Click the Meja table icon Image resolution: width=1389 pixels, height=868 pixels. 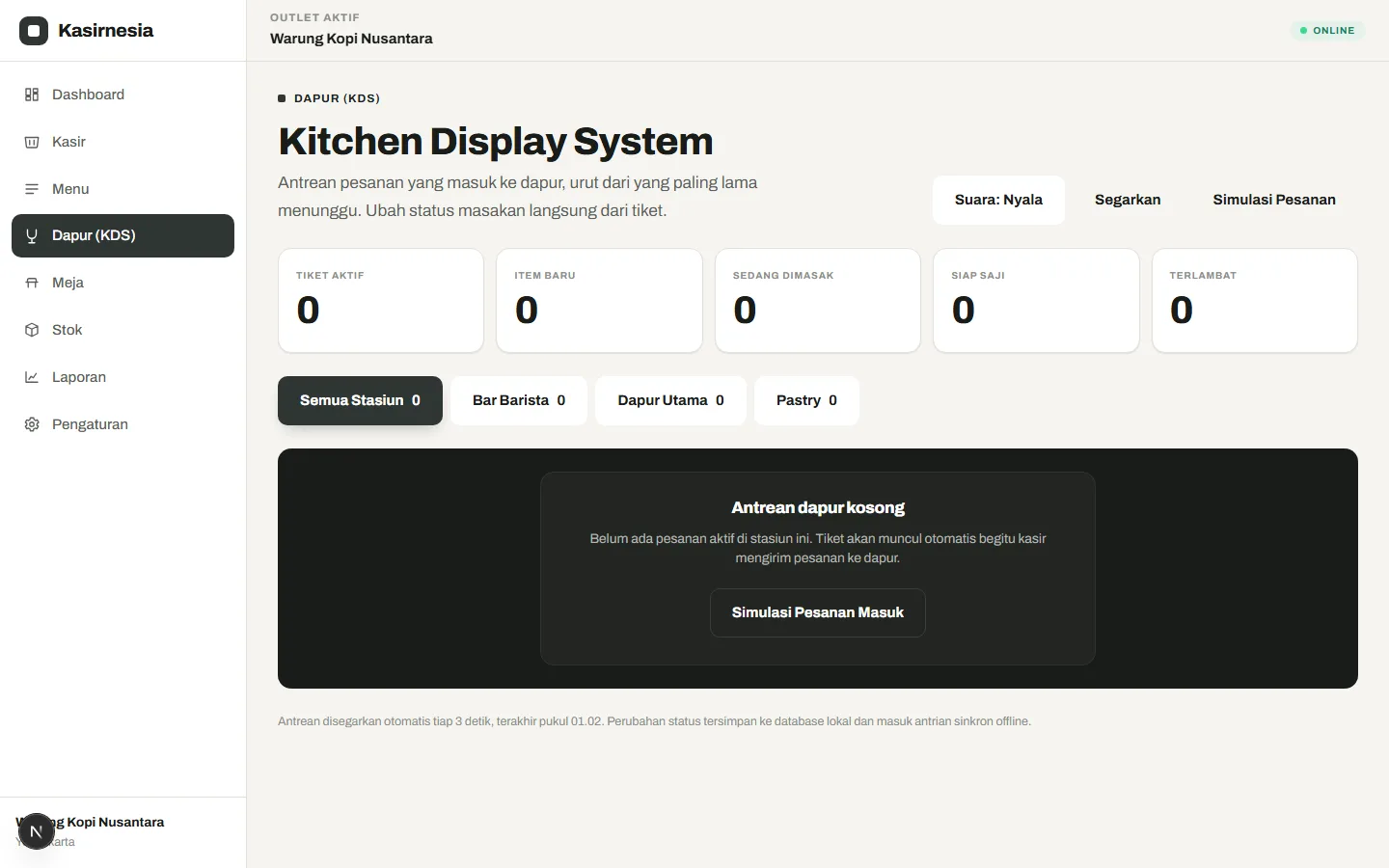pyautogui.click(x=32, y=283)
